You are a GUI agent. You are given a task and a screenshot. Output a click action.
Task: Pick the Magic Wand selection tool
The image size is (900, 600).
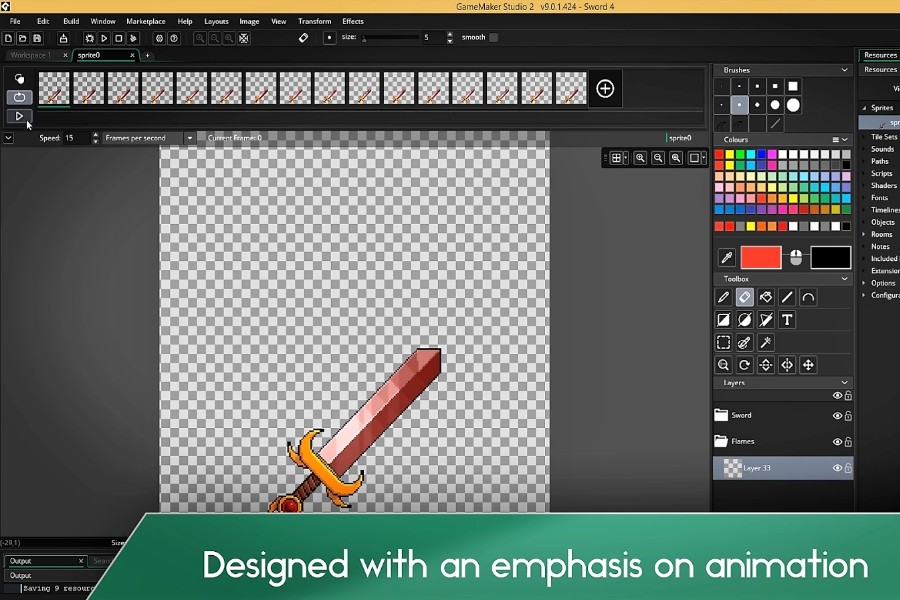(x=766, y=343)
